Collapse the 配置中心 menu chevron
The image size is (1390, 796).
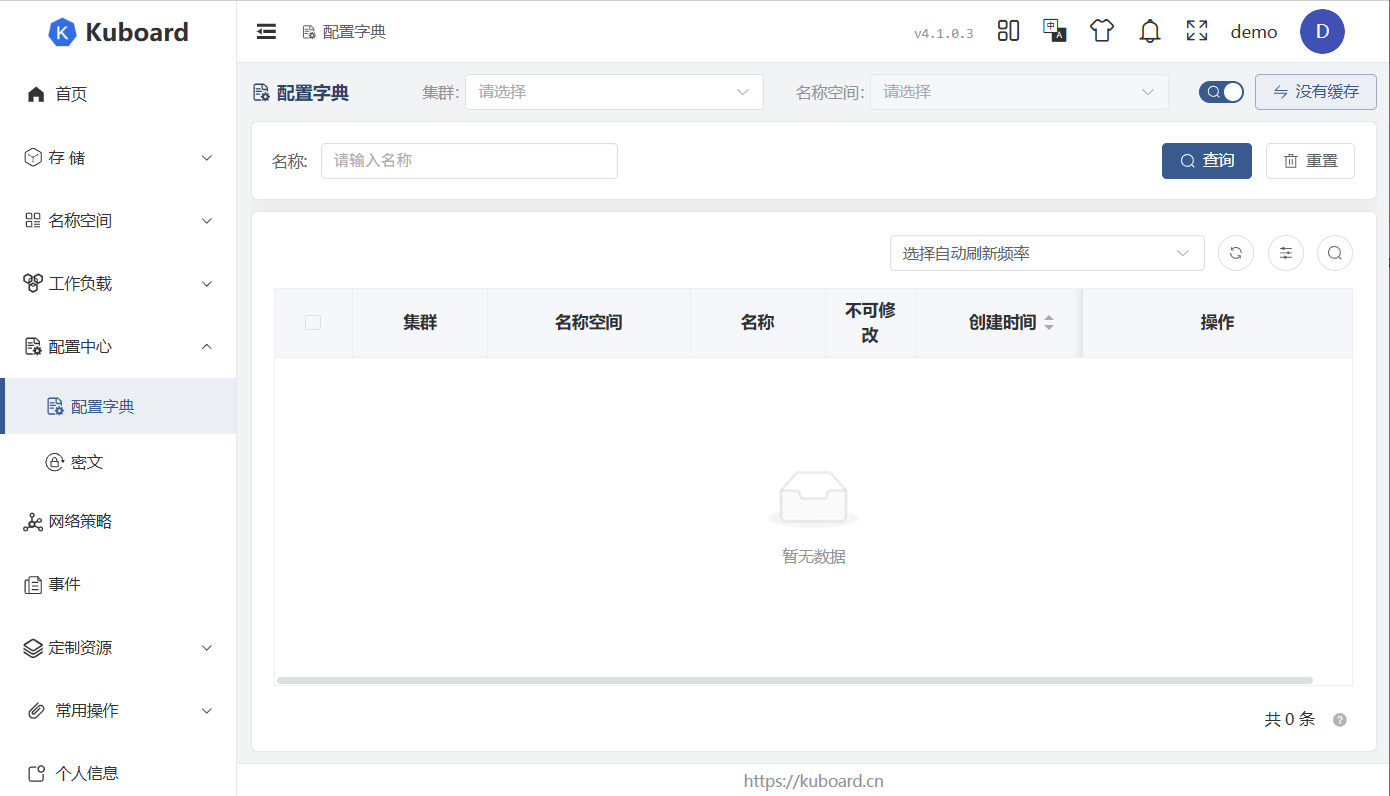207,347
